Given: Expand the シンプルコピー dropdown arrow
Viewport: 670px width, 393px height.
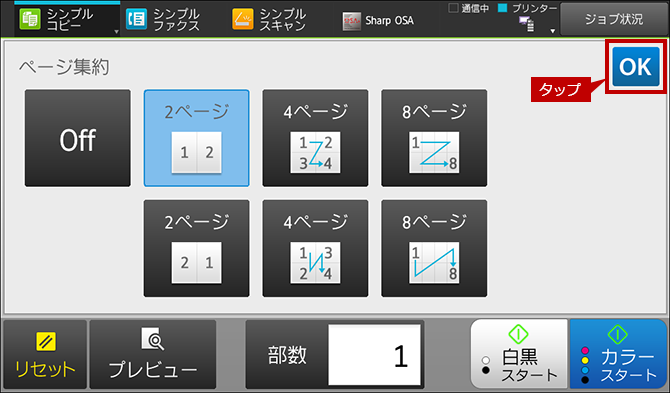Looking at the screenshot, I should 117,32.
